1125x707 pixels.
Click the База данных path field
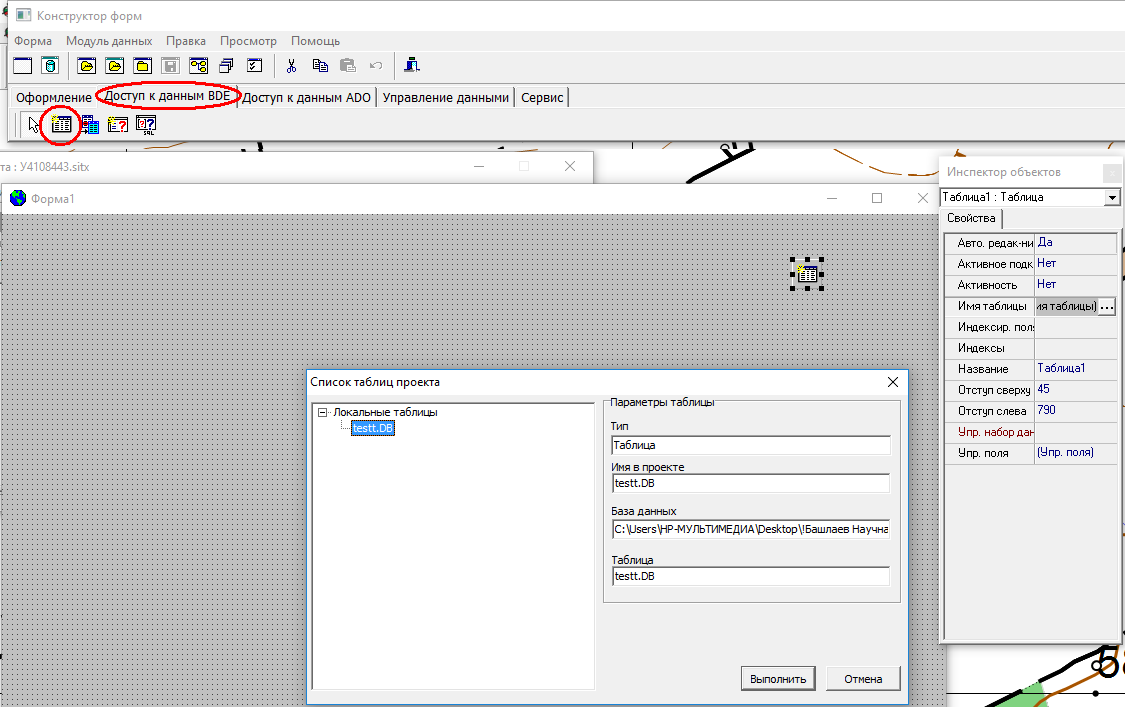click(x=750, y=529)
